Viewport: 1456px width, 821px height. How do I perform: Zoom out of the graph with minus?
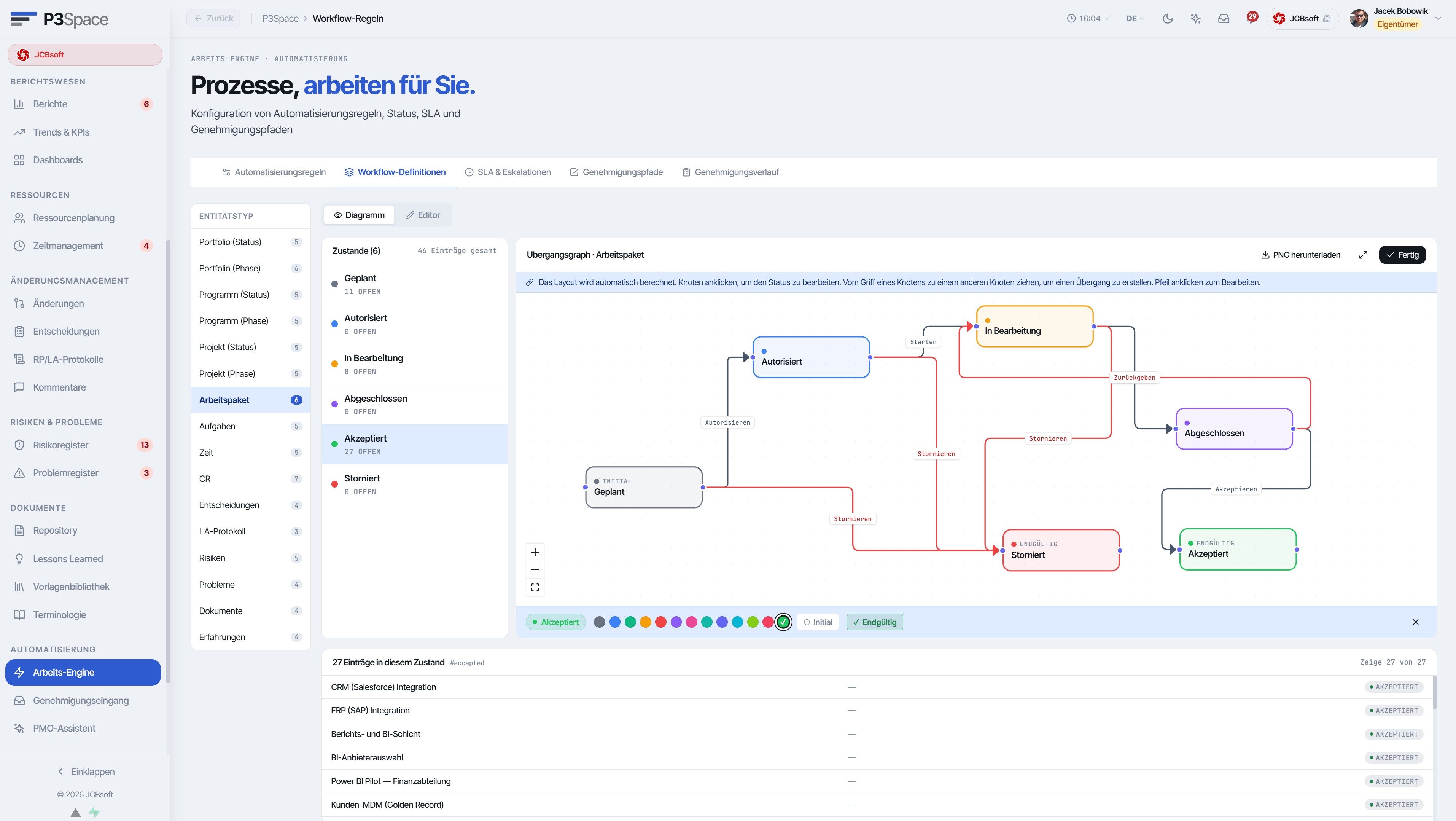pos(535,569)
